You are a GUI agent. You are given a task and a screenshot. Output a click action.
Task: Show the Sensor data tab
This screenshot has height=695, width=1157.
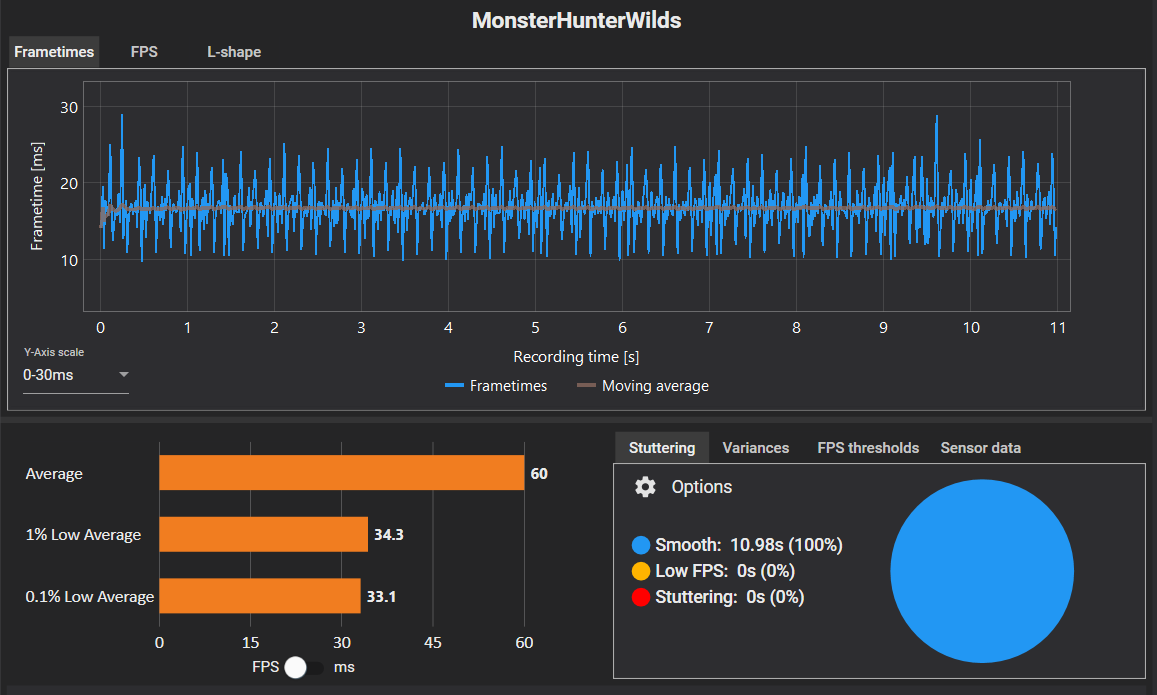pos(981,448)
